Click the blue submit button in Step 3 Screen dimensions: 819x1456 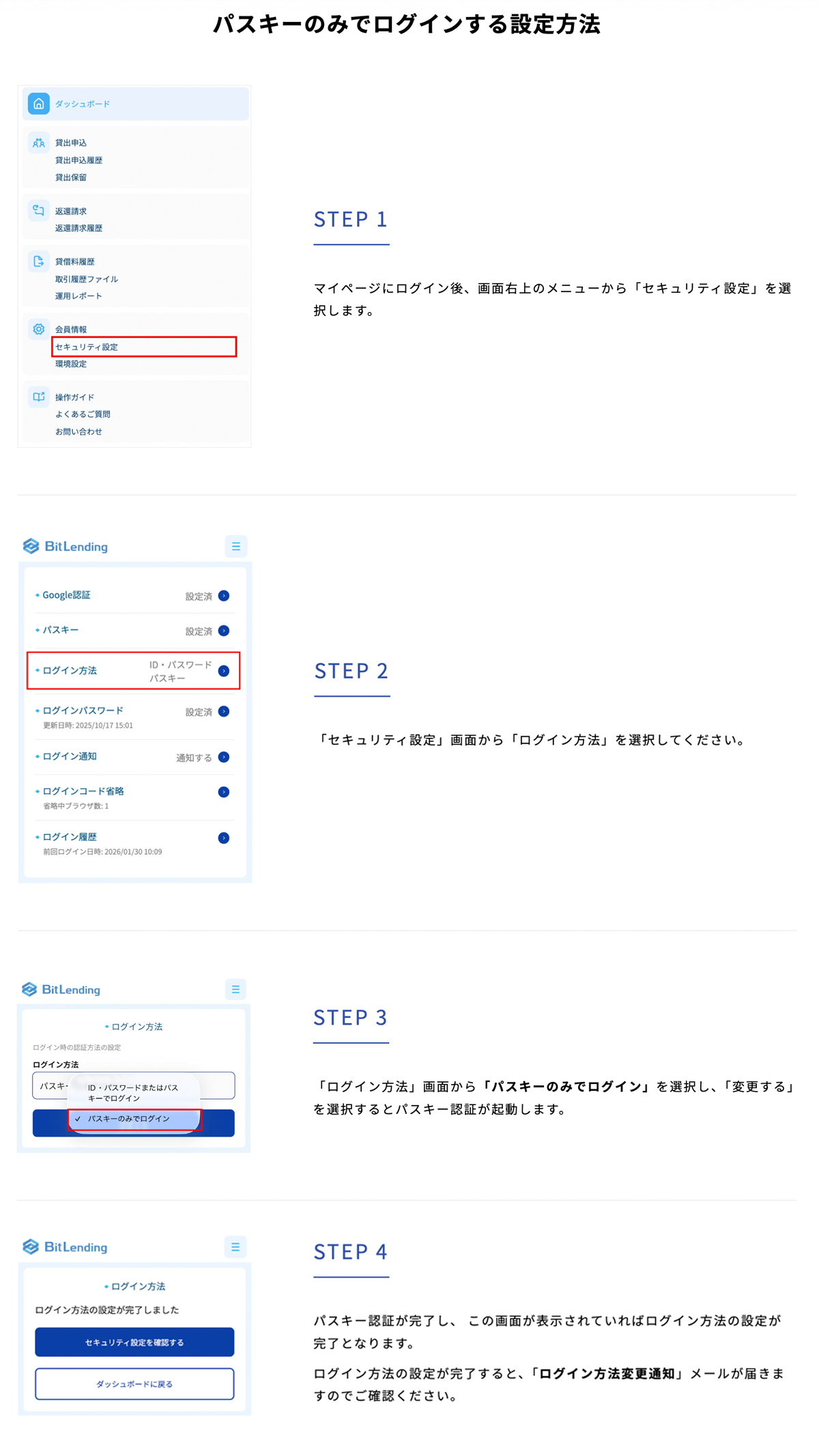click(134, 1123)
